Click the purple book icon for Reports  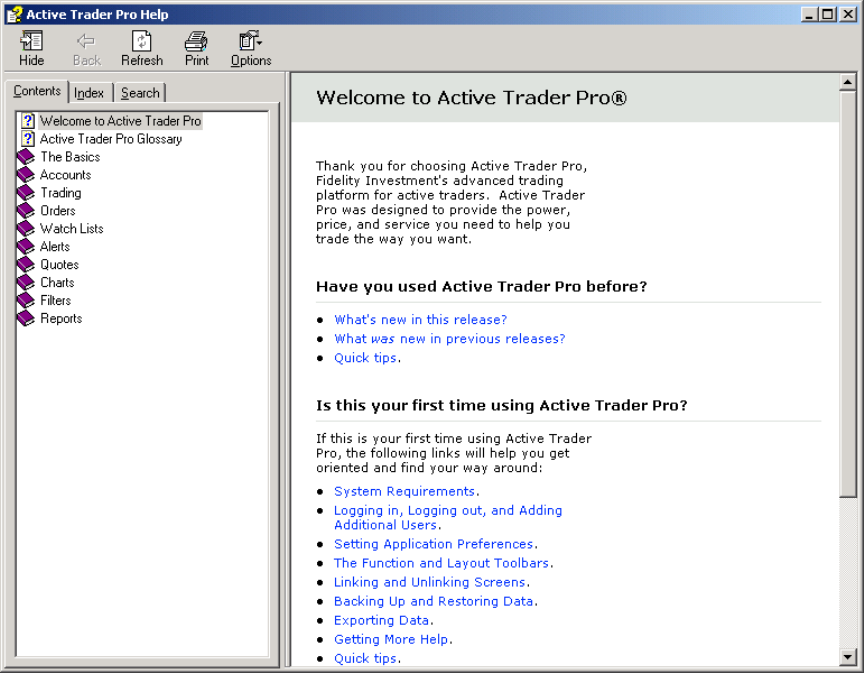[26, 319]
